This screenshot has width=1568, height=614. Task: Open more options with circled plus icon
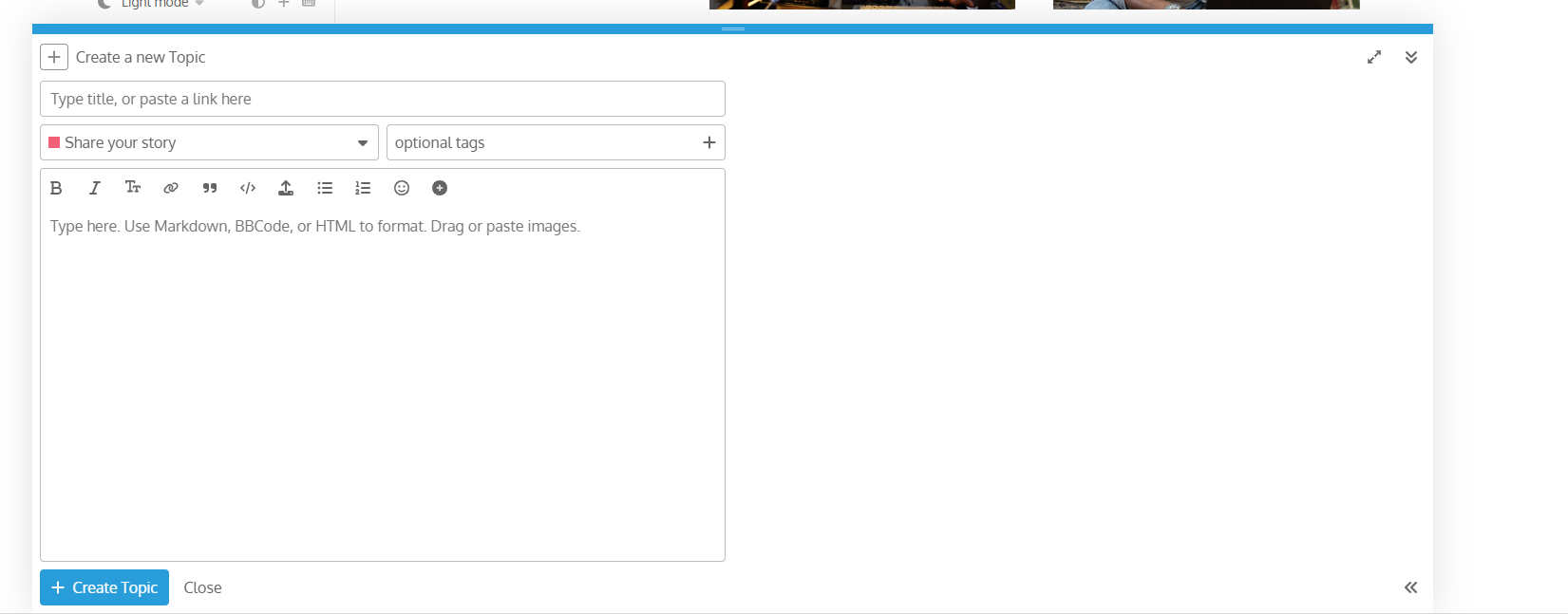tap(440, 188)
